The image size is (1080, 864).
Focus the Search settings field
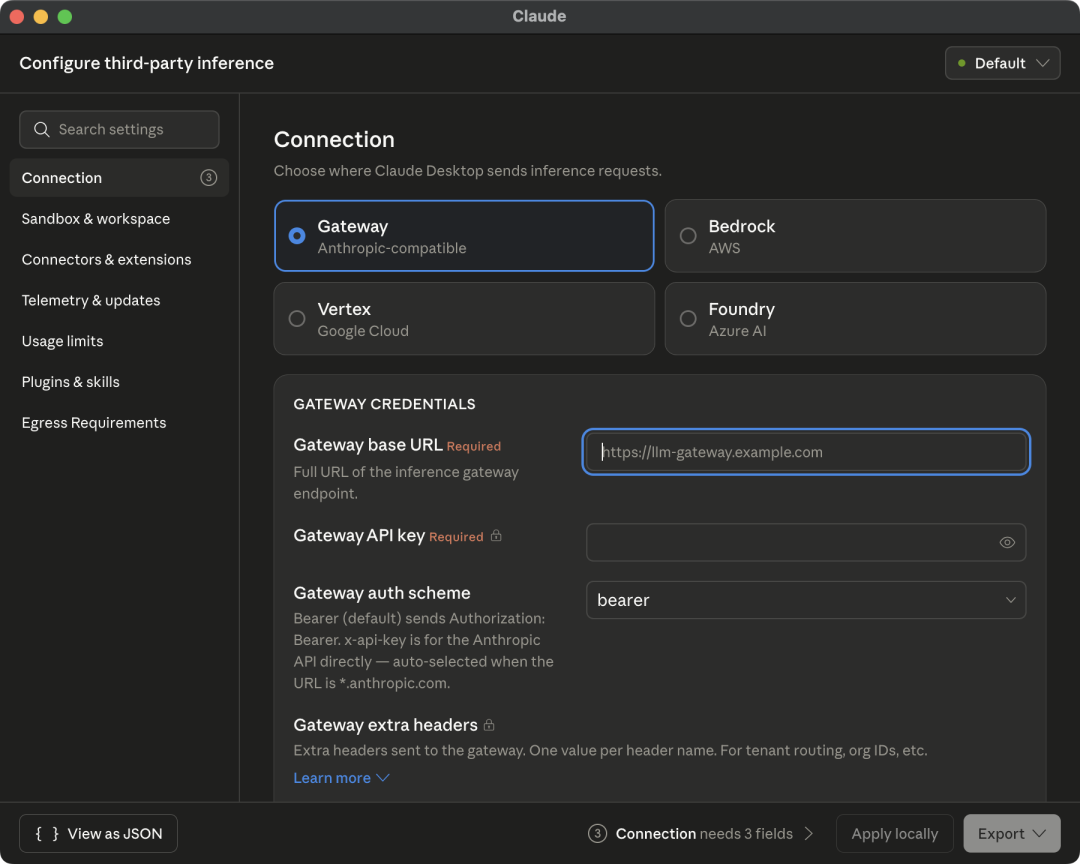(119, 130)
